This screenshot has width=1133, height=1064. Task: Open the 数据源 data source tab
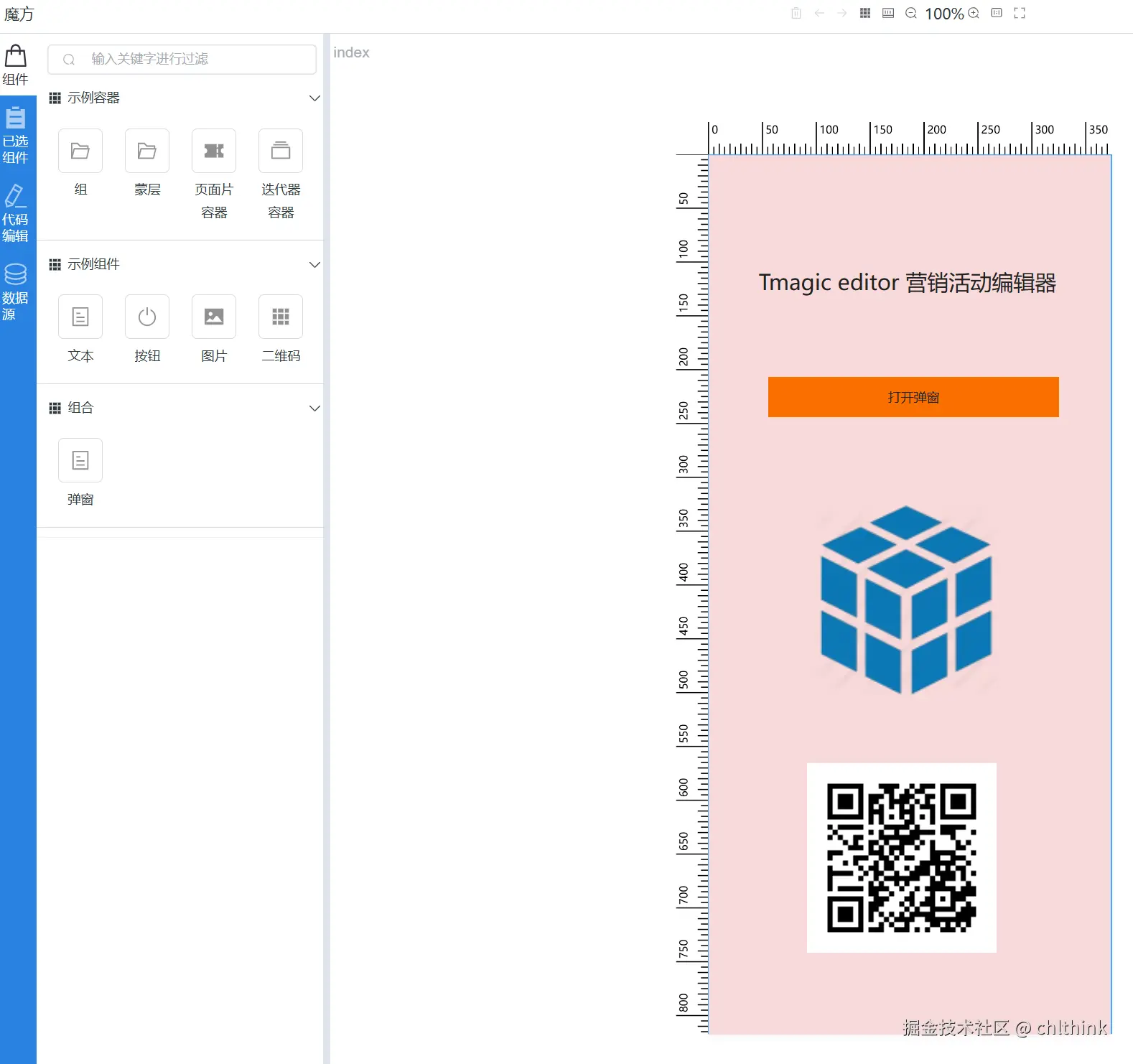click(x=16, y=291)
